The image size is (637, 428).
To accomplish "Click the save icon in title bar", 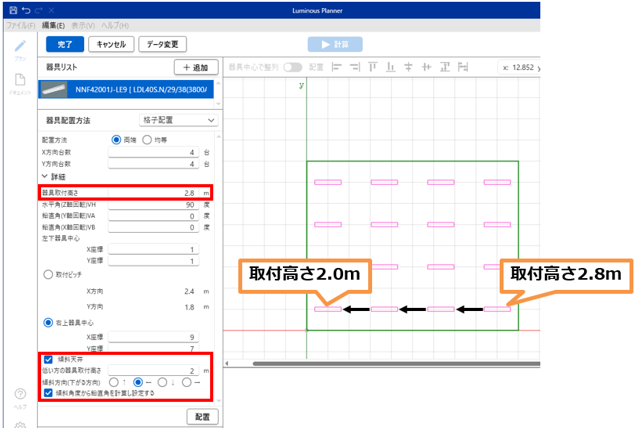I will pyautogui.click(x=11, y=9).
